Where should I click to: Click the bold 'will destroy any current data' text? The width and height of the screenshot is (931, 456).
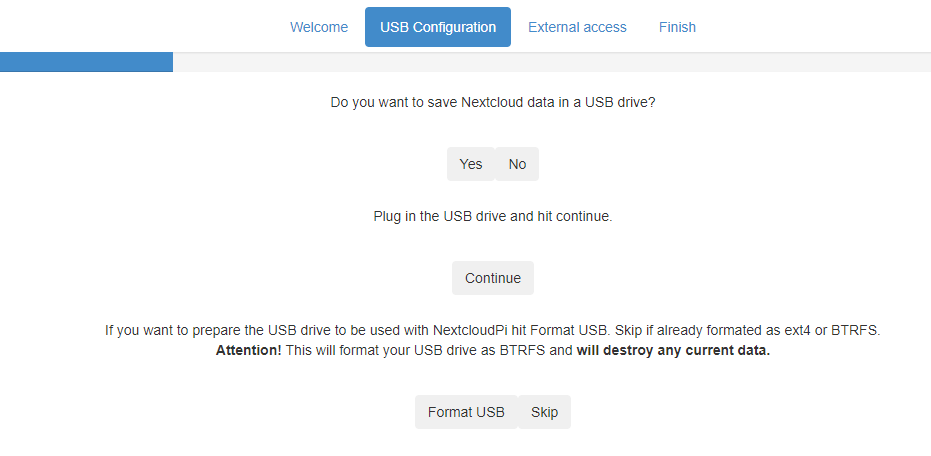coord(673,350)
